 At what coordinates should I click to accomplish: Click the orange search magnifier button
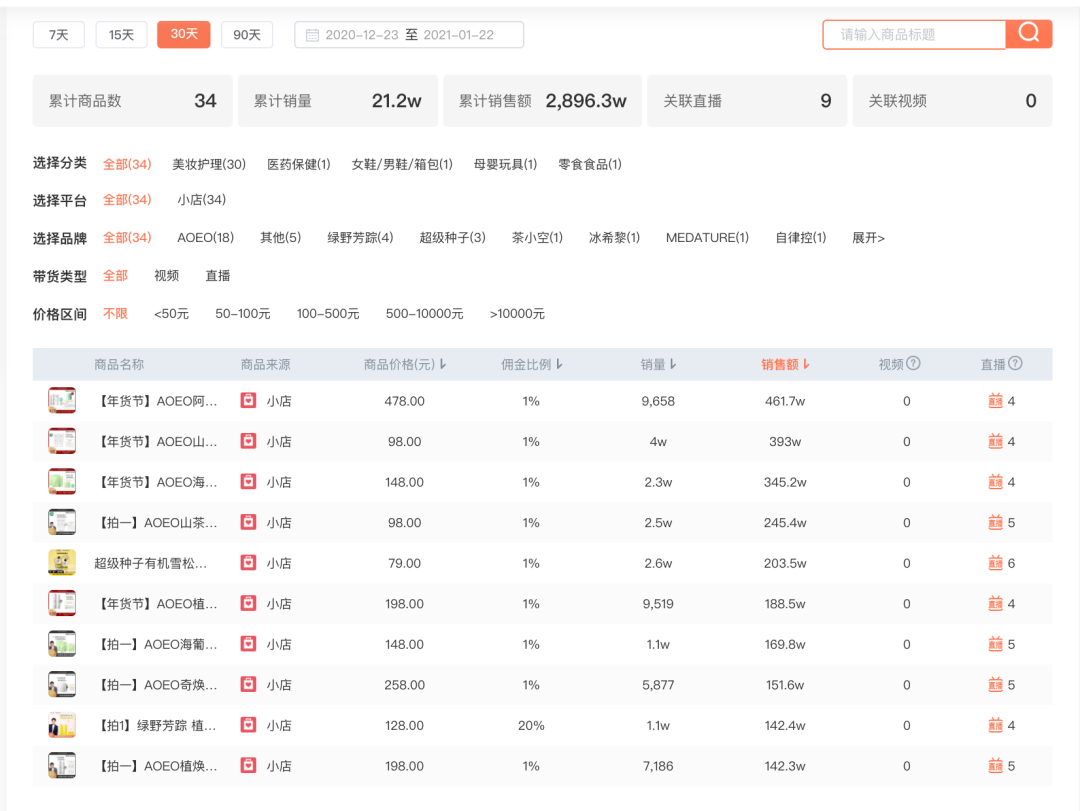tap(1028, 34)
